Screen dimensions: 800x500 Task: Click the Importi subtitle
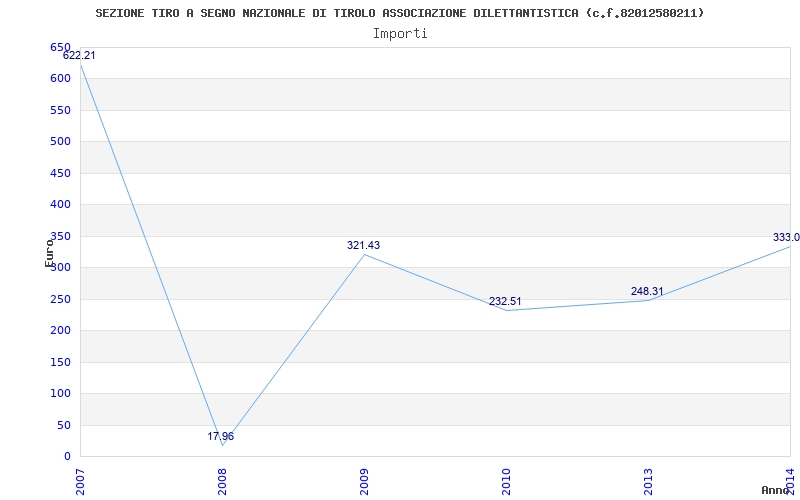[400, 34]
